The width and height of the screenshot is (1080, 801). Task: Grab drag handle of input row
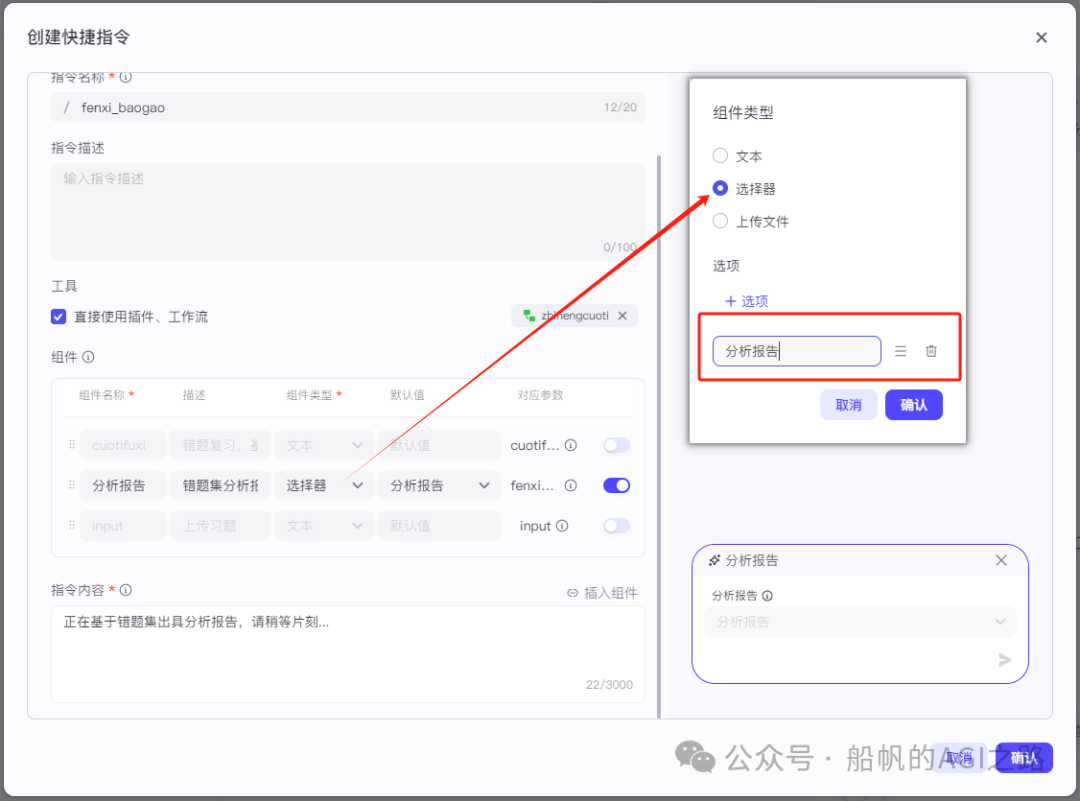click(72, 526)
